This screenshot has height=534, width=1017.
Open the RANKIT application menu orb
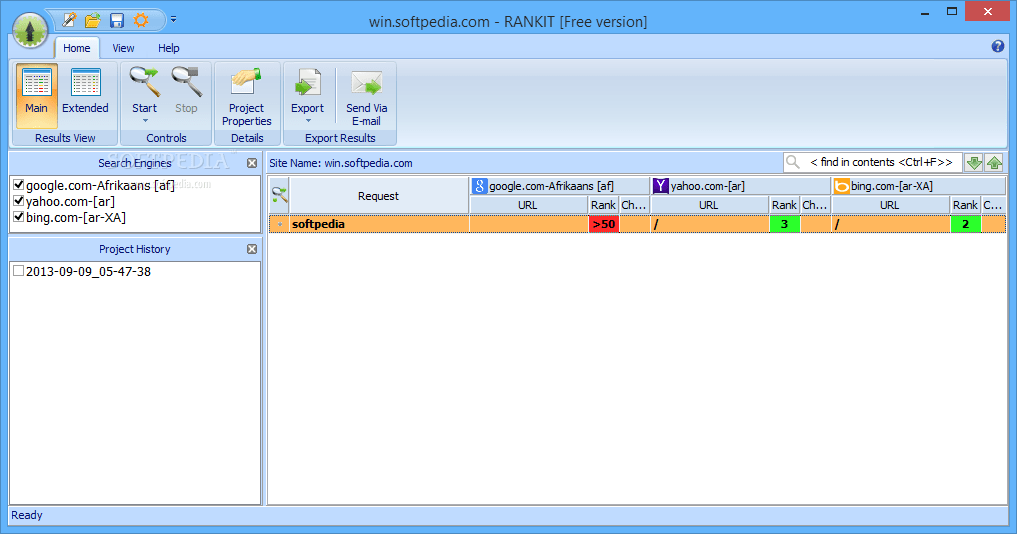30,30
